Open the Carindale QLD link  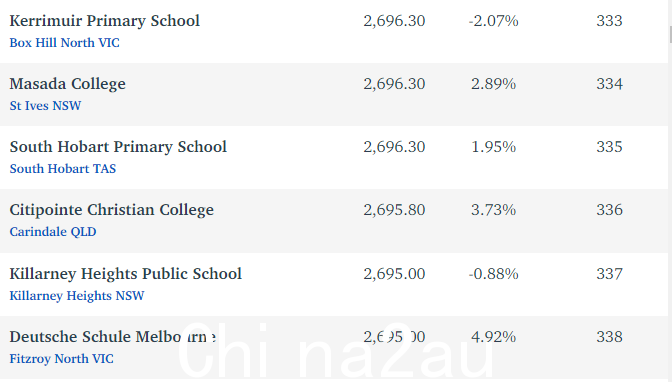tap(53, 232)
